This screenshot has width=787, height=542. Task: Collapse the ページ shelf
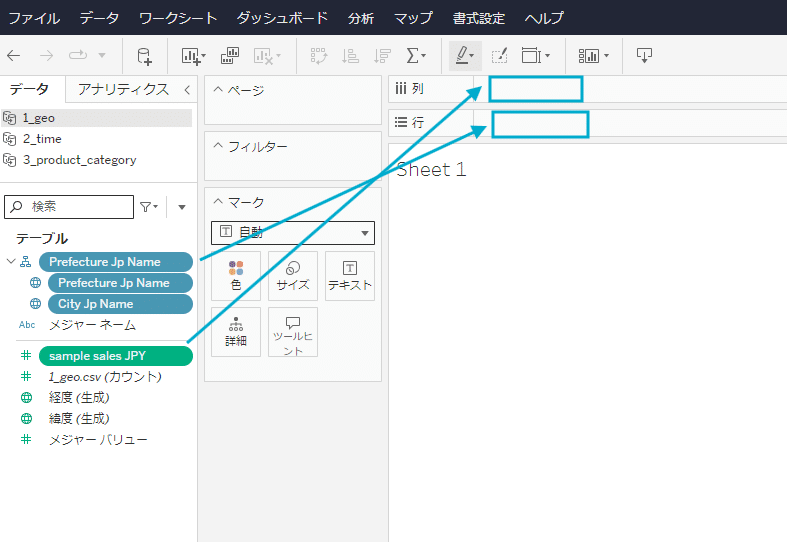(x=218, y=90)
